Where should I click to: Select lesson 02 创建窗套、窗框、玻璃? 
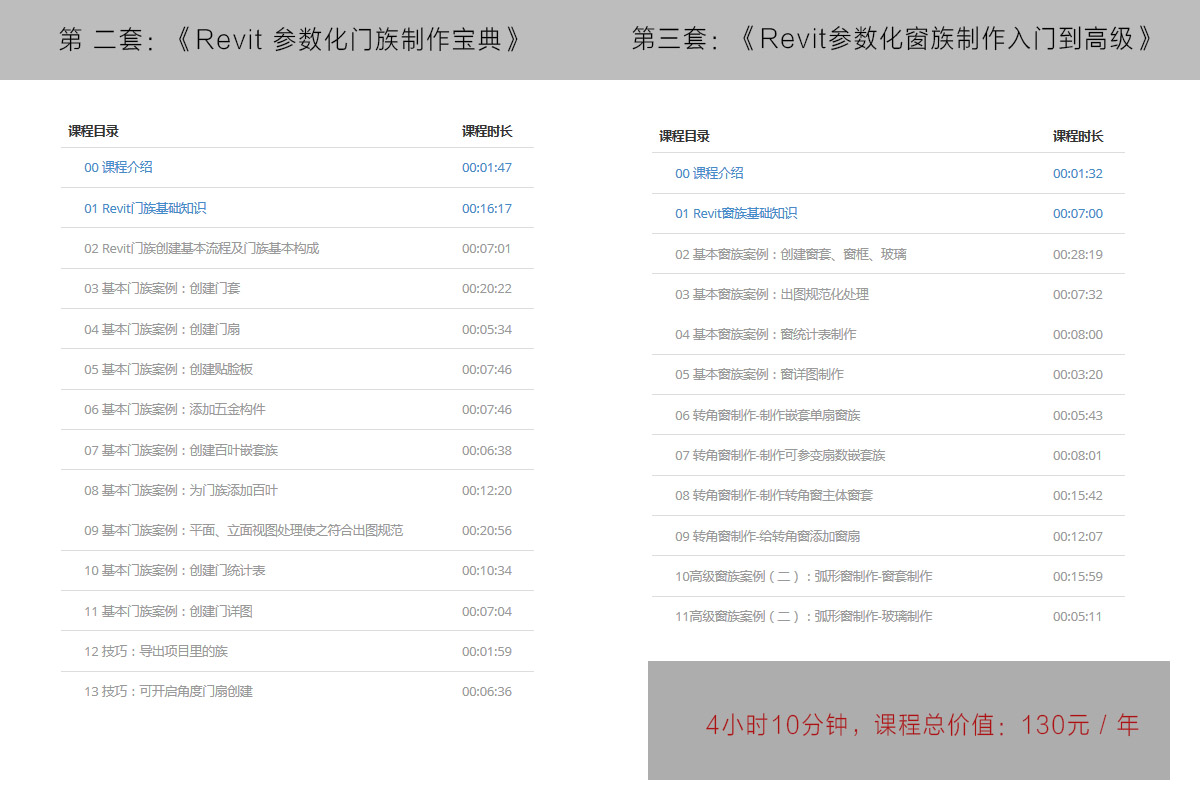791,254
